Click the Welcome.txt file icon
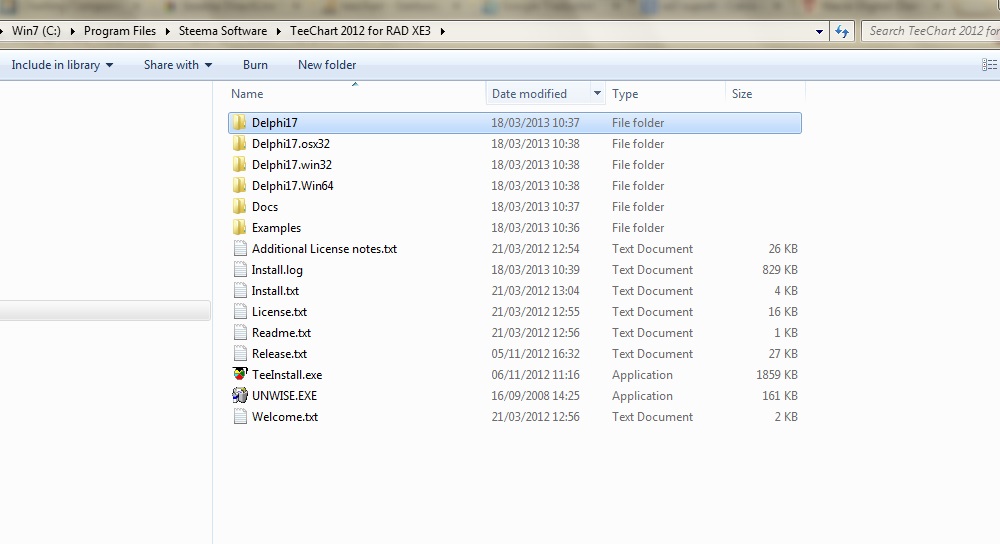The width and height of the screenshot is (1000, 544). pyautogui.click(x=240, y=416)
